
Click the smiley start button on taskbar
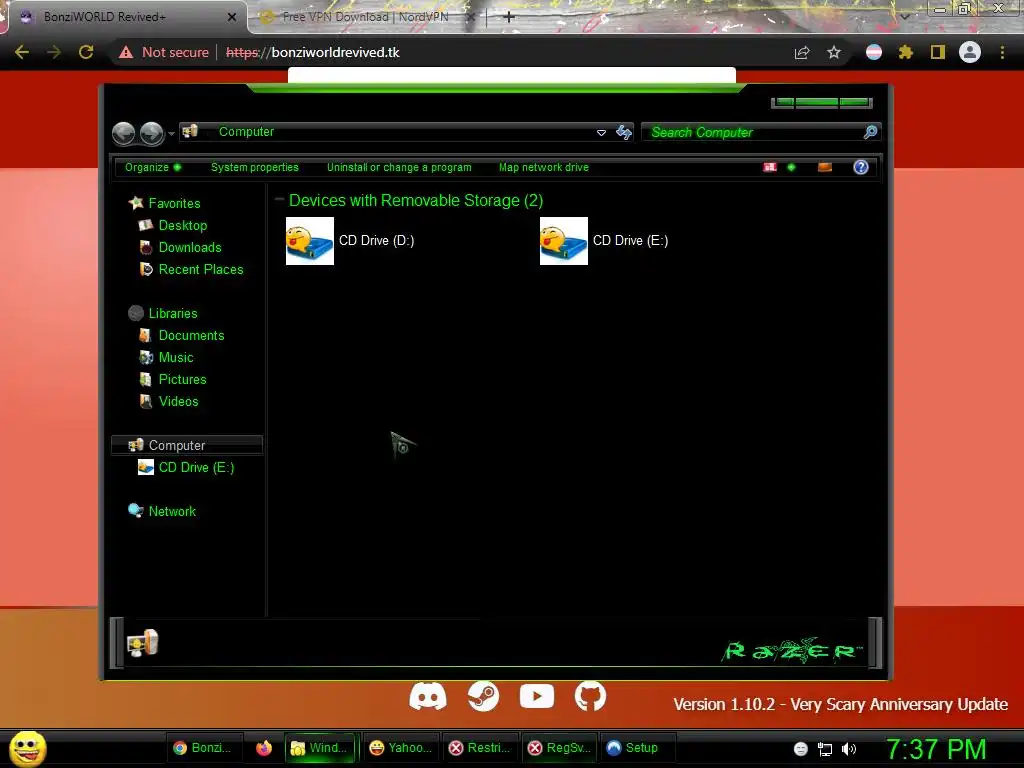28,748
